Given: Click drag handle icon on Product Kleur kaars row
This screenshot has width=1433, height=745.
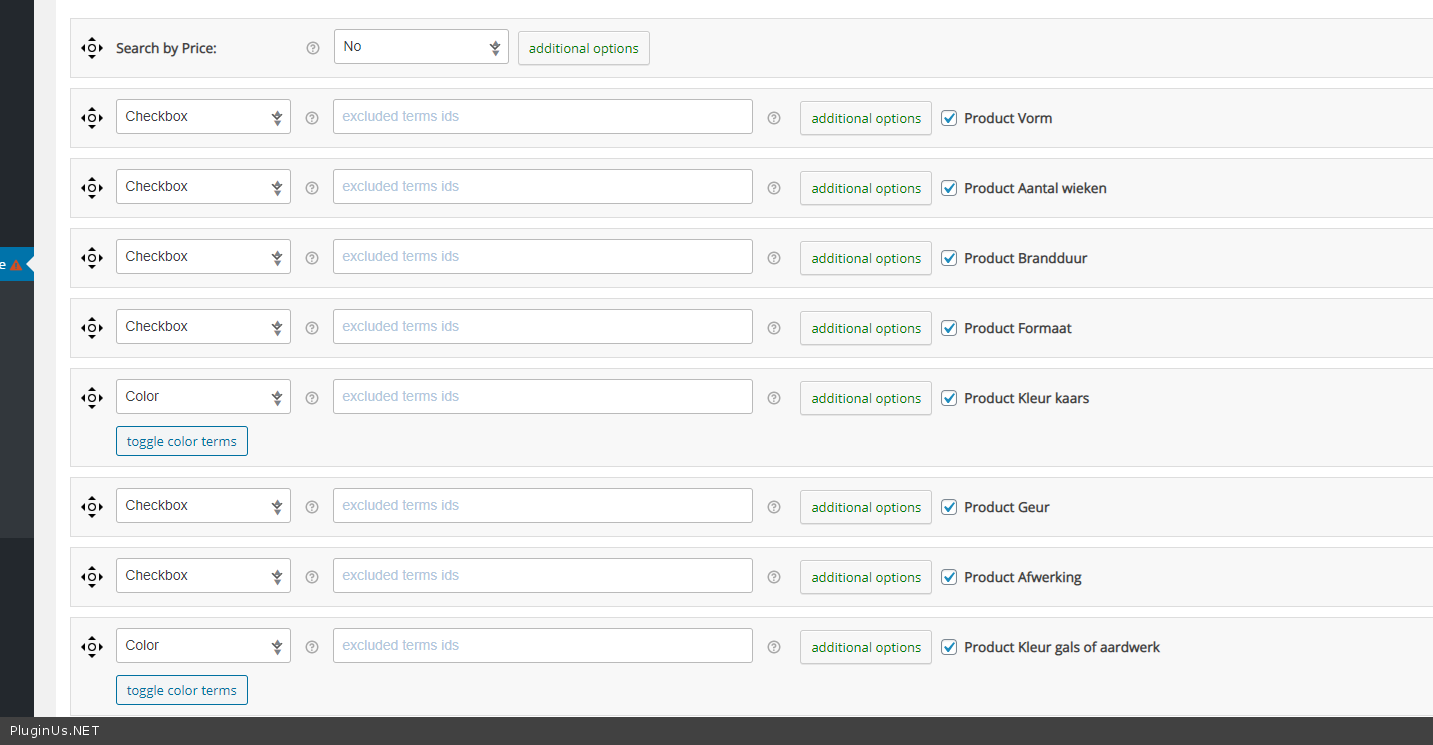Looking at the screenshot, I should click(x=92, y=398).
